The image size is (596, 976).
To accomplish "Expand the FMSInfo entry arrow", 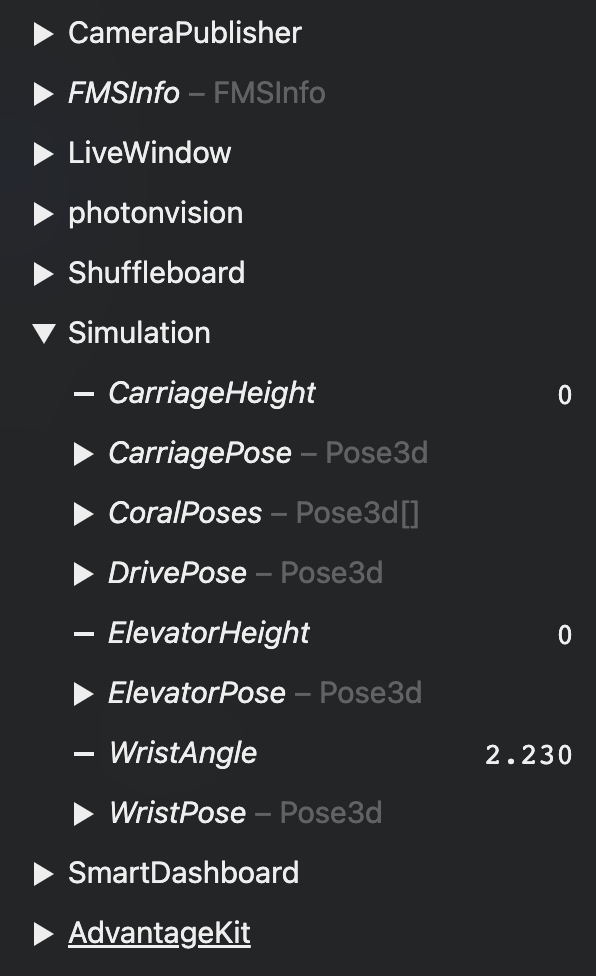I will tap(43, 94).
